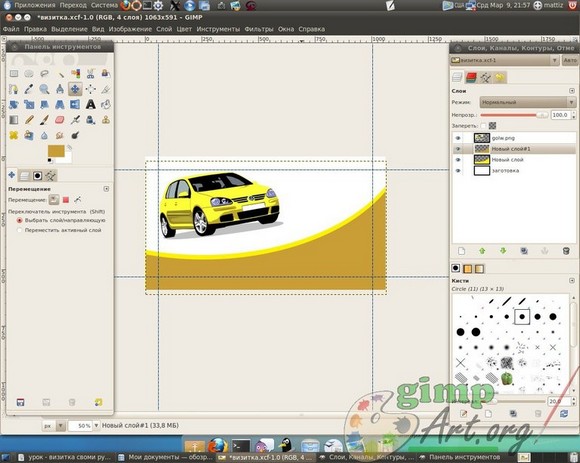580x463 pixels.
Task: Select the Crop tool
Action: click(106, 89)
